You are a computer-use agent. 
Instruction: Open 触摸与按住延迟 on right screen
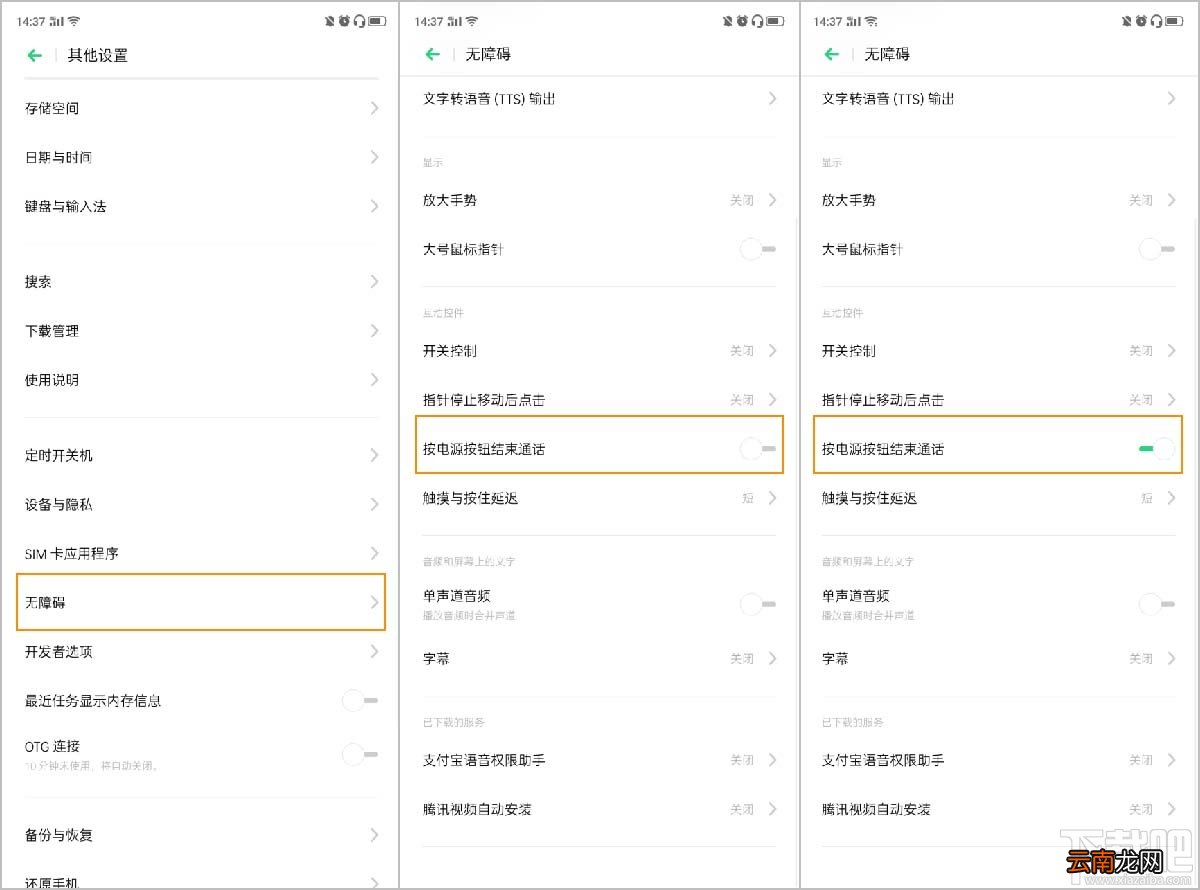[x=998, y=498]
